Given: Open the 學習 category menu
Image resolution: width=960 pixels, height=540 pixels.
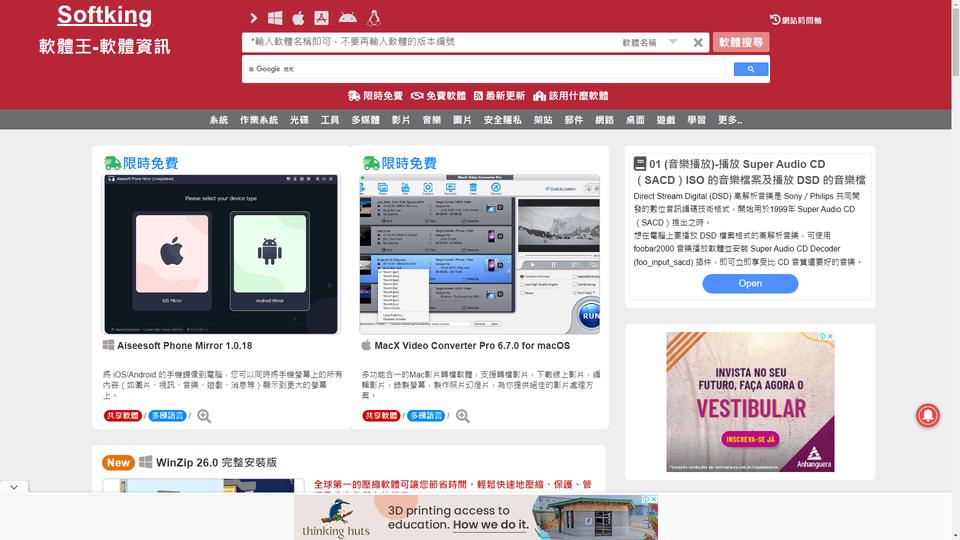Looking at the screenshot, I should click(696, 120).
